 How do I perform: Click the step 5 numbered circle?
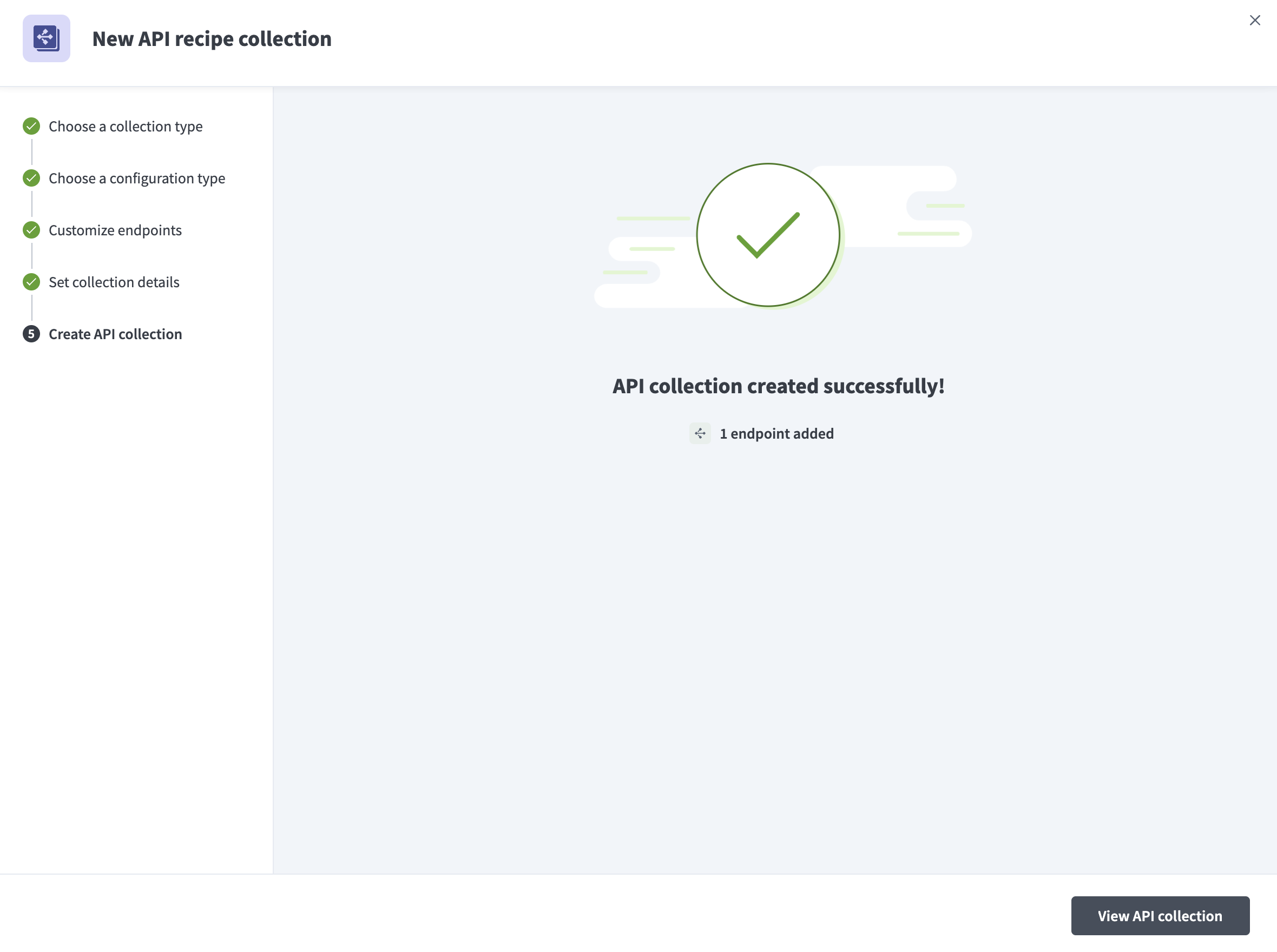click(x=31, y=334)
